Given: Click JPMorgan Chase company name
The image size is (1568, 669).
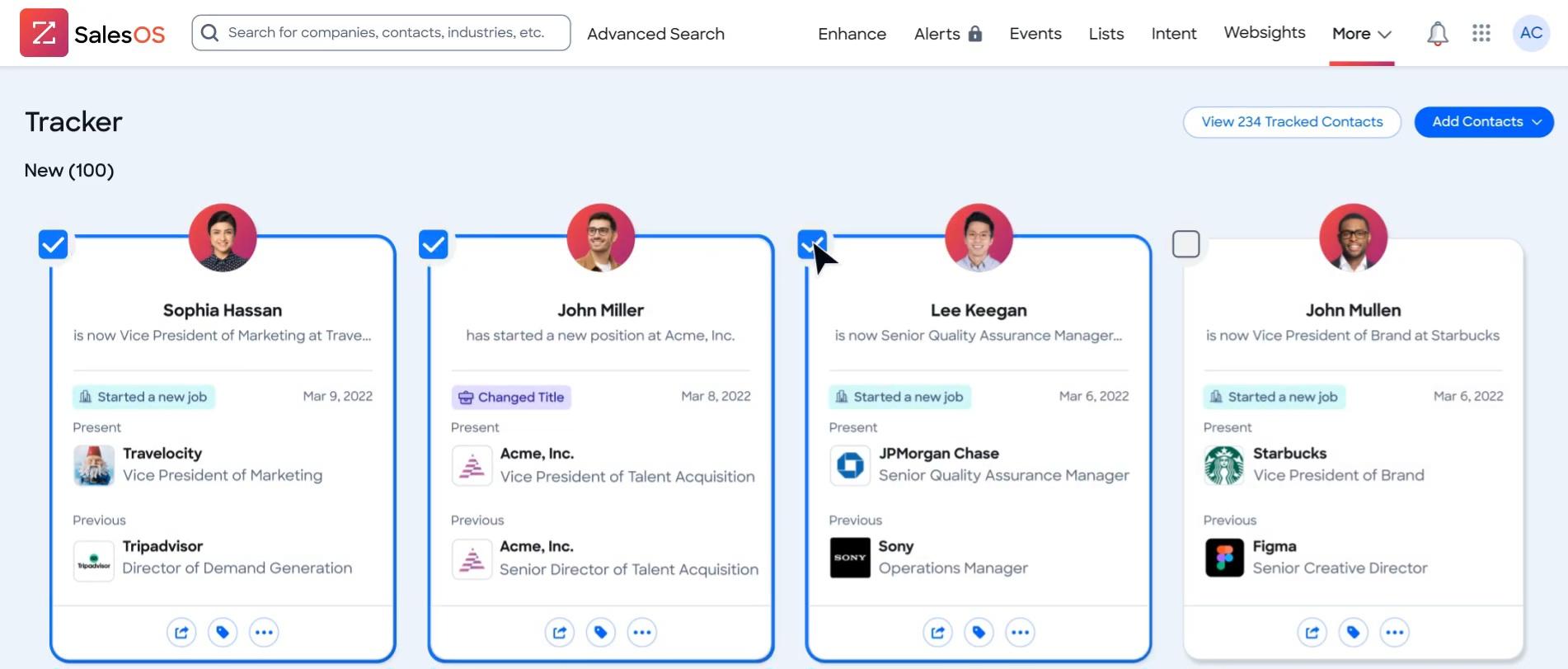Looking at the screenshot, I should click(x=939, y=454).
